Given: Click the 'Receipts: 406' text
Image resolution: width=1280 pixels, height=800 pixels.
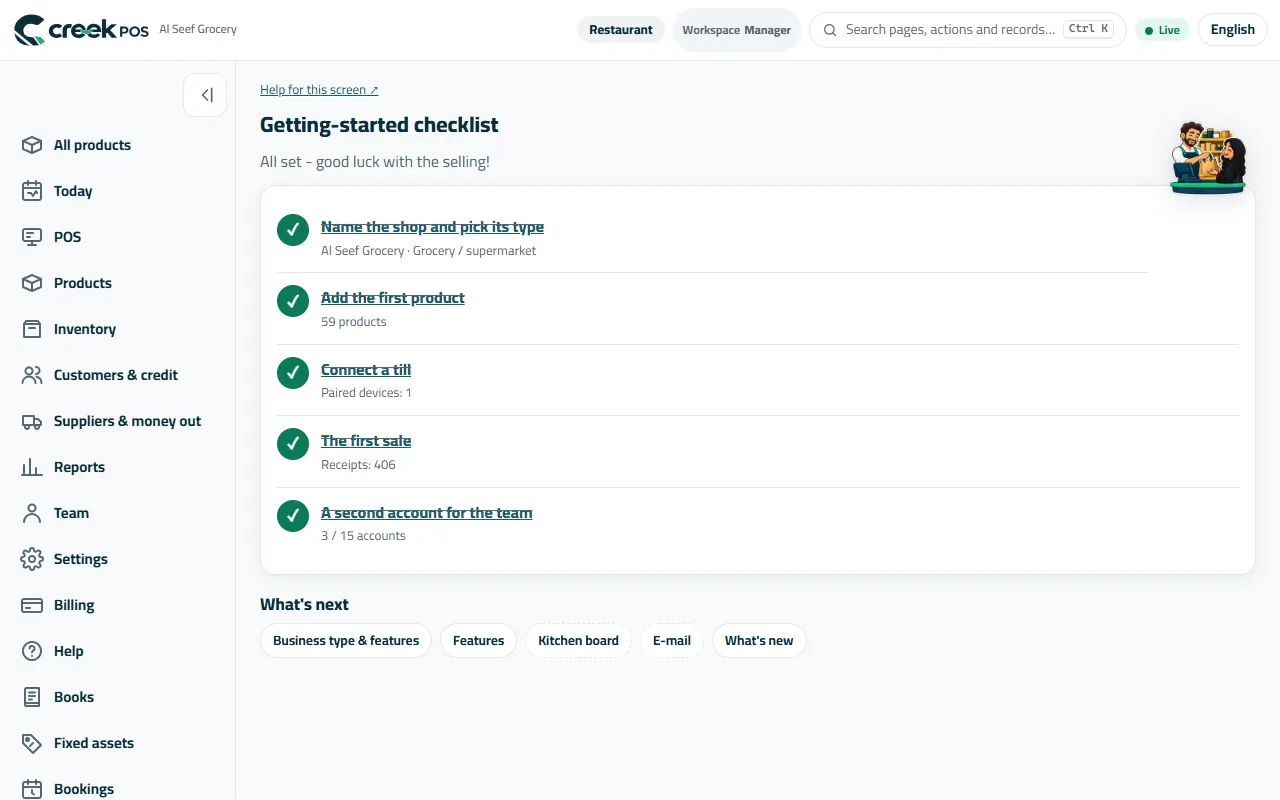Looking at the screenshot, I should coord(358,465).
